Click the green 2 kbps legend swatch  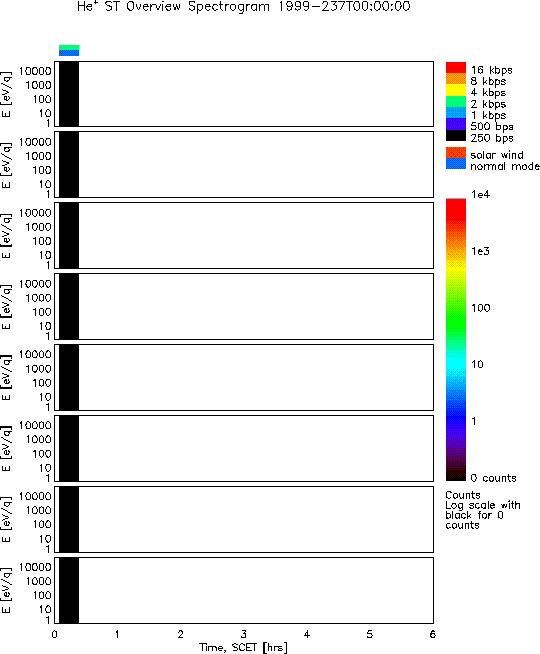[456, 101]
